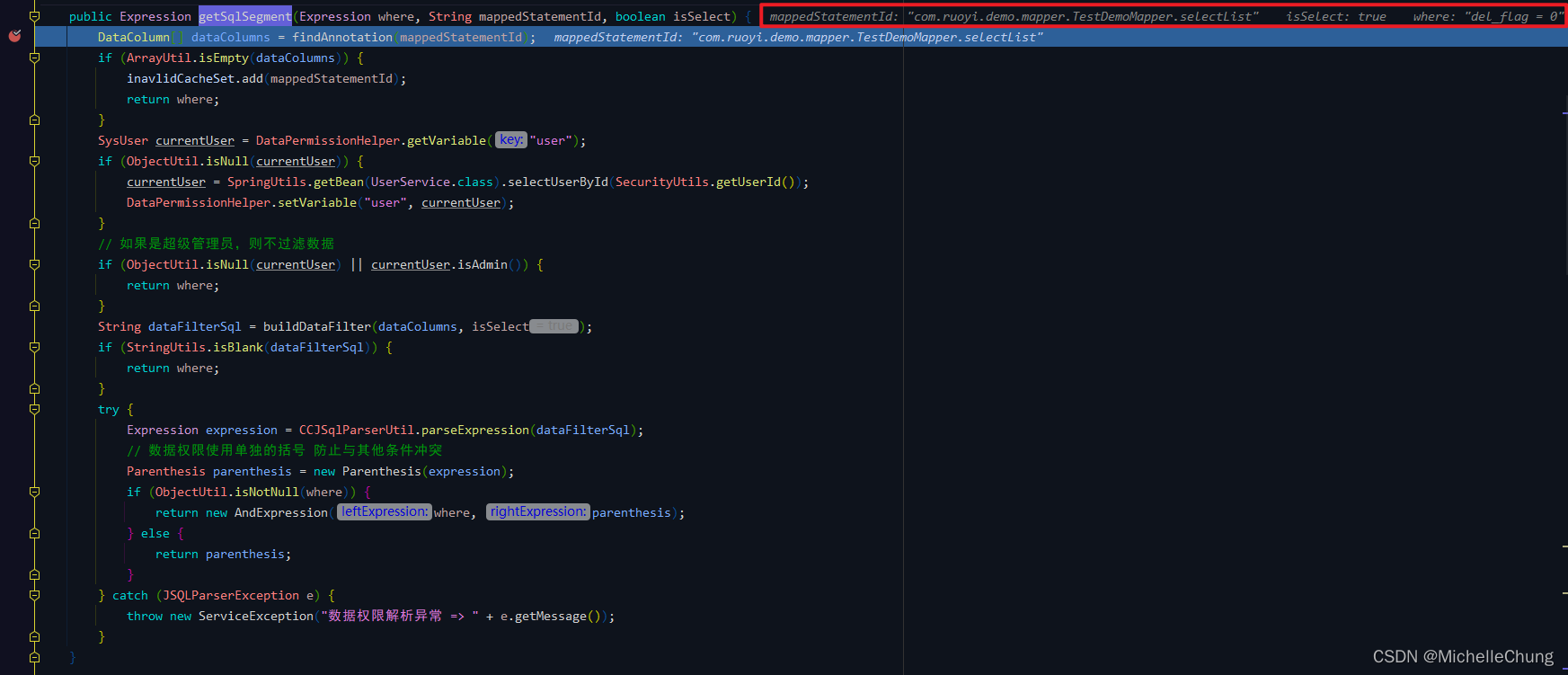Image resolution: width=1568 pixels, height=675 pixels.
Task: Fold the if ObjectUtil.isNotNull(where) block
Action: pyautogui.click(x=34, y=492)
